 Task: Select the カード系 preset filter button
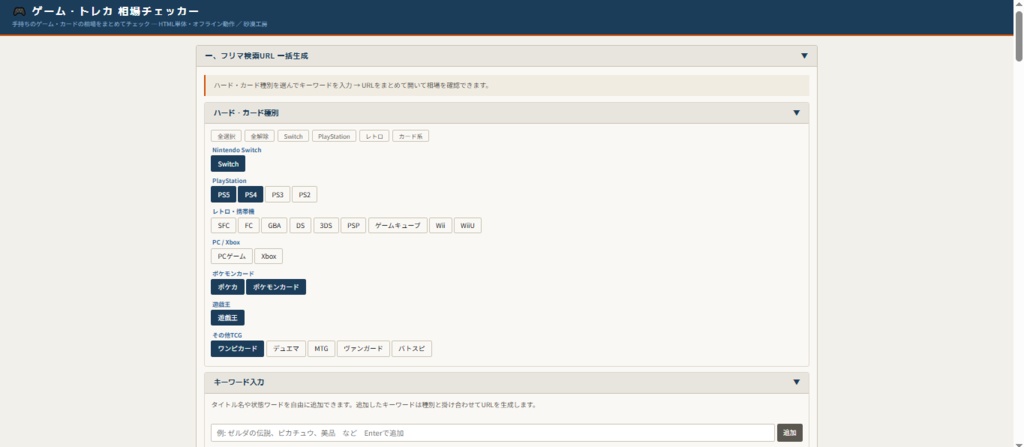(410, 137)
